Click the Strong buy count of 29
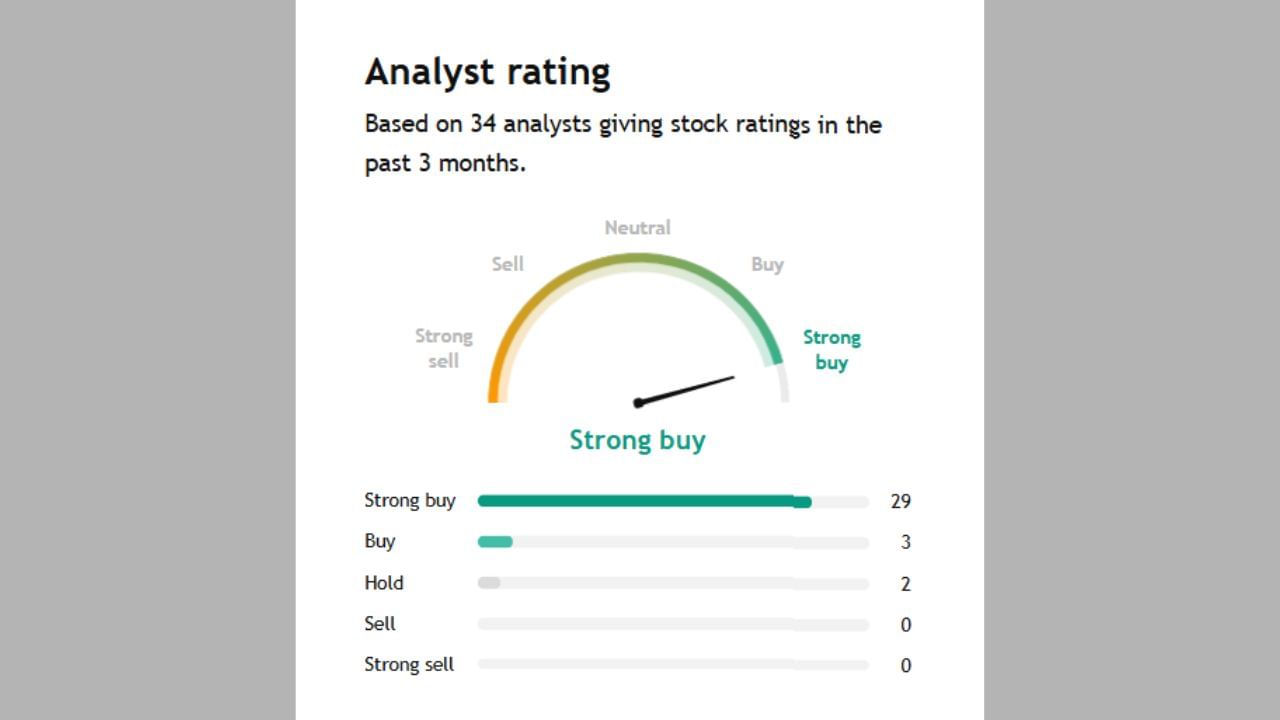The width and height of the screenshot is (1280, 720). click(x=900, y=501)
